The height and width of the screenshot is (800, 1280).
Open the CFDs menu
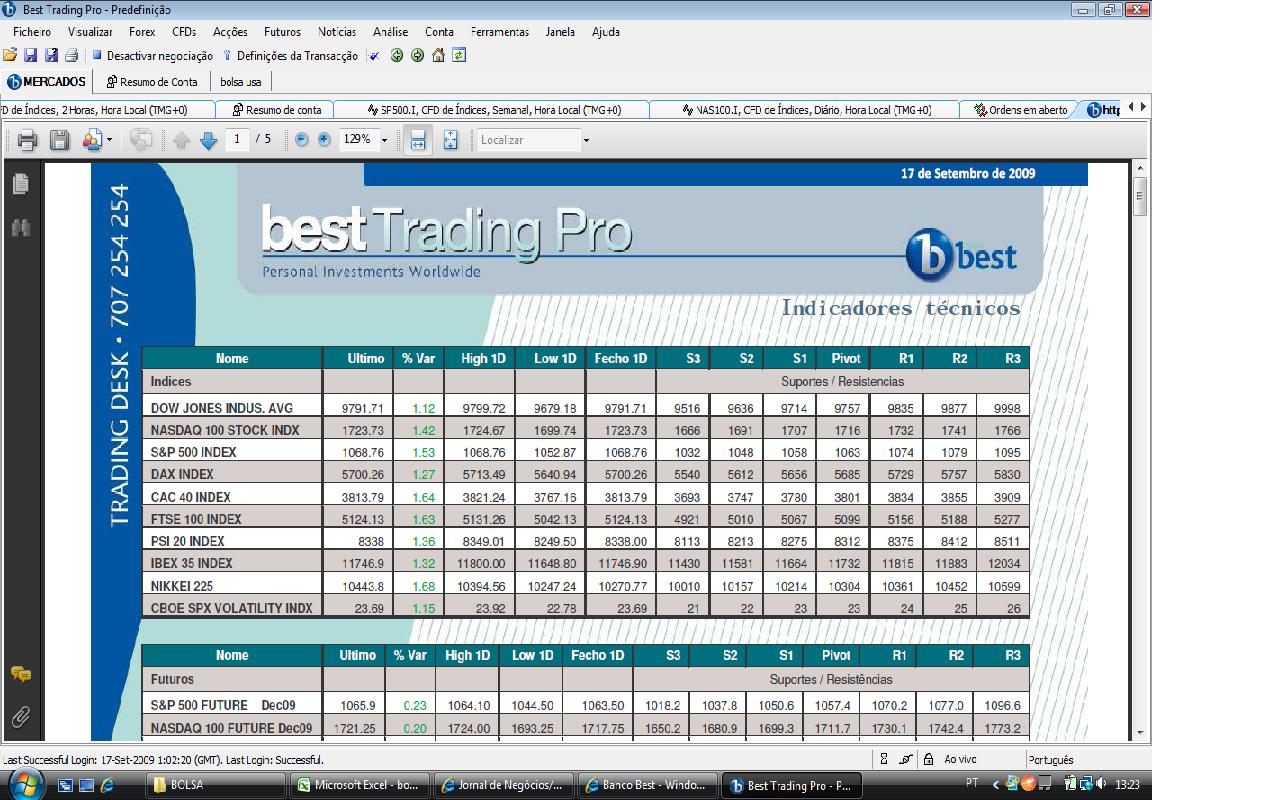184,32
